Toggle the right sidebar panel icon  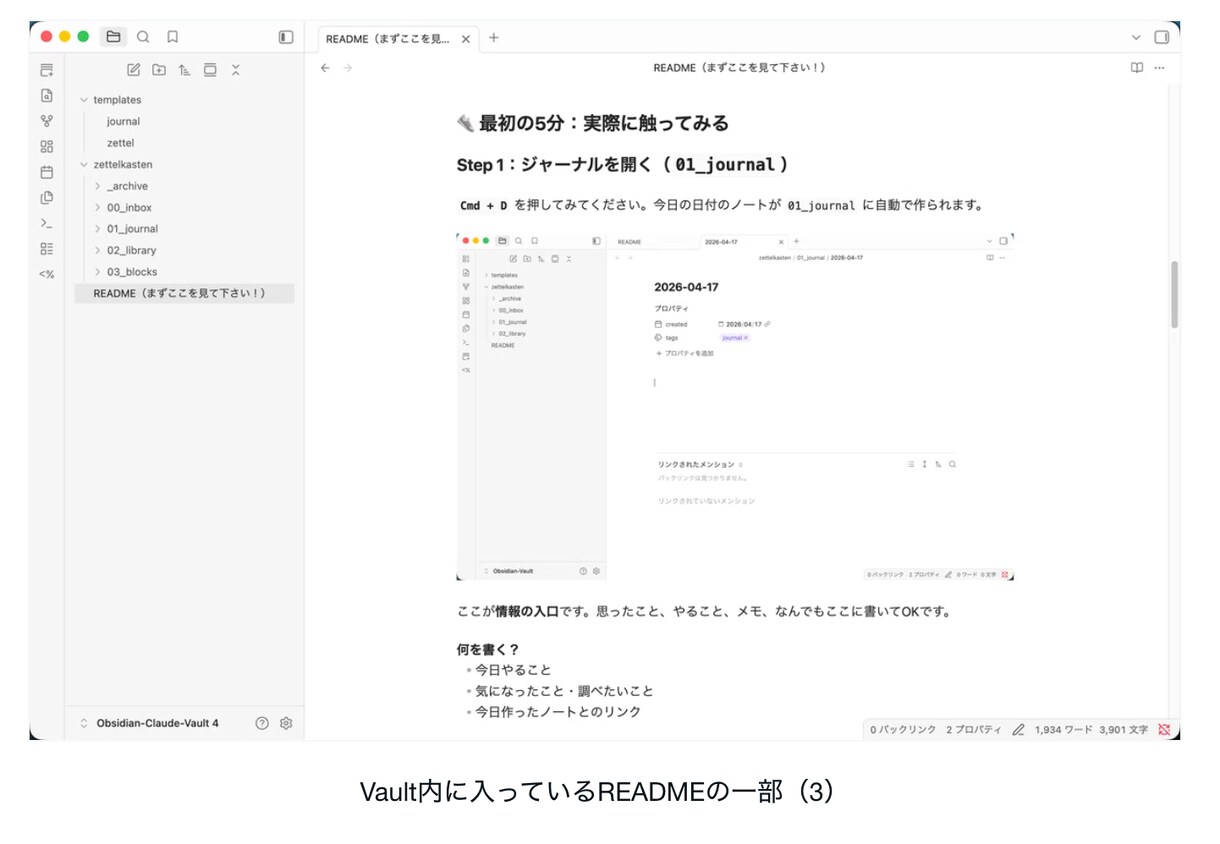coord(1161,37)
